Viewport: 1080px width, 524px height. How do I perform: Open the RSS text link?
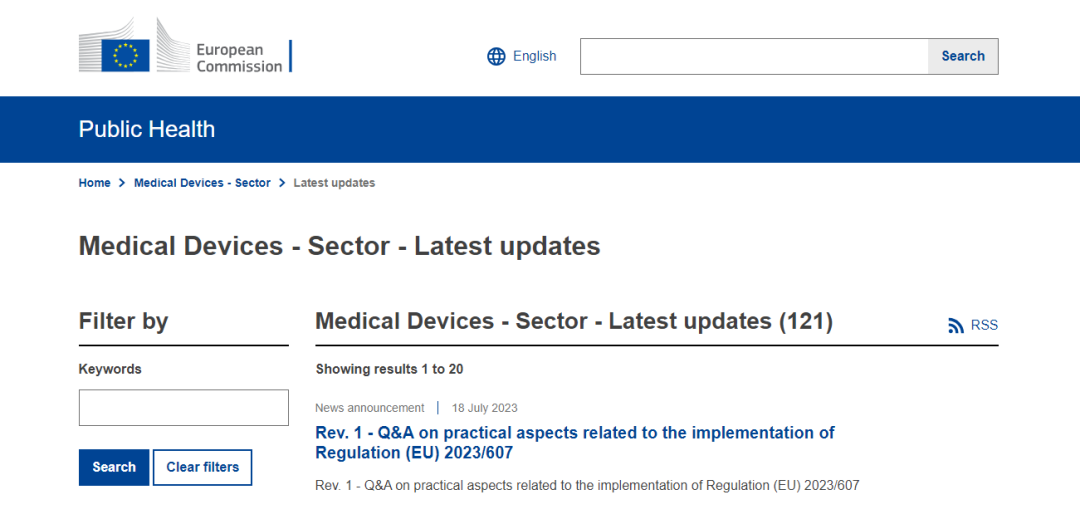point(984,325)
